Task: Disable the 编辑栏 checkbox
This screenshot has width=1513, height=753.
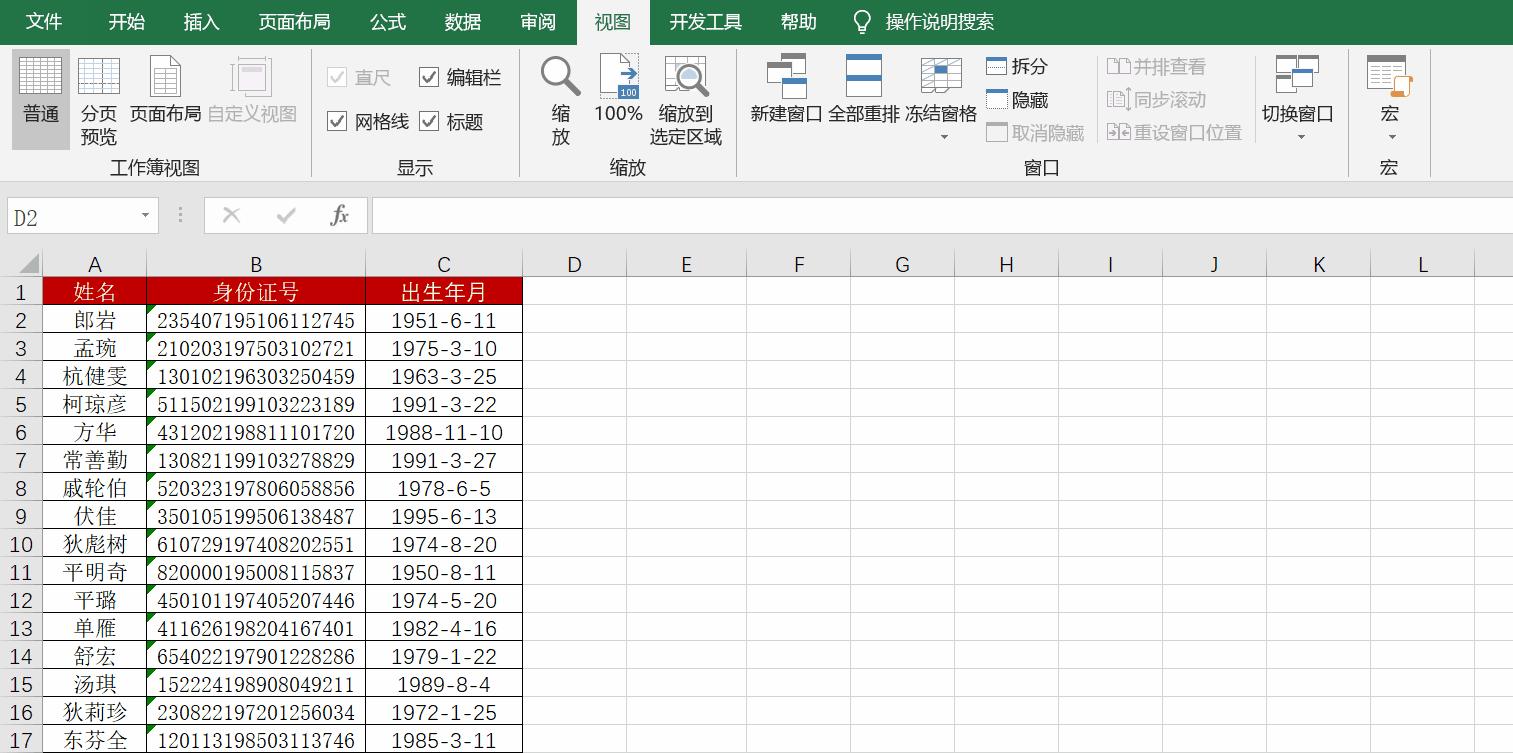Action: tap(430, 77)
